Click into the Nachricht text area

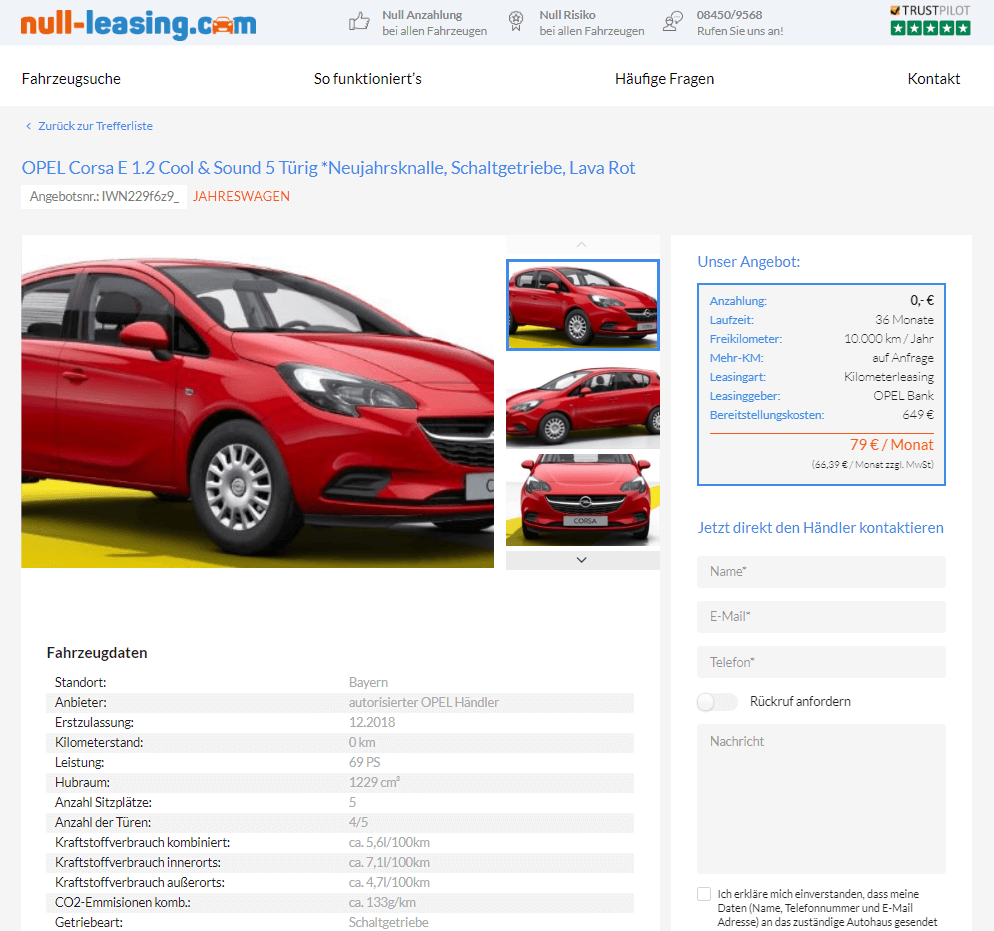[x=821, y=799]
